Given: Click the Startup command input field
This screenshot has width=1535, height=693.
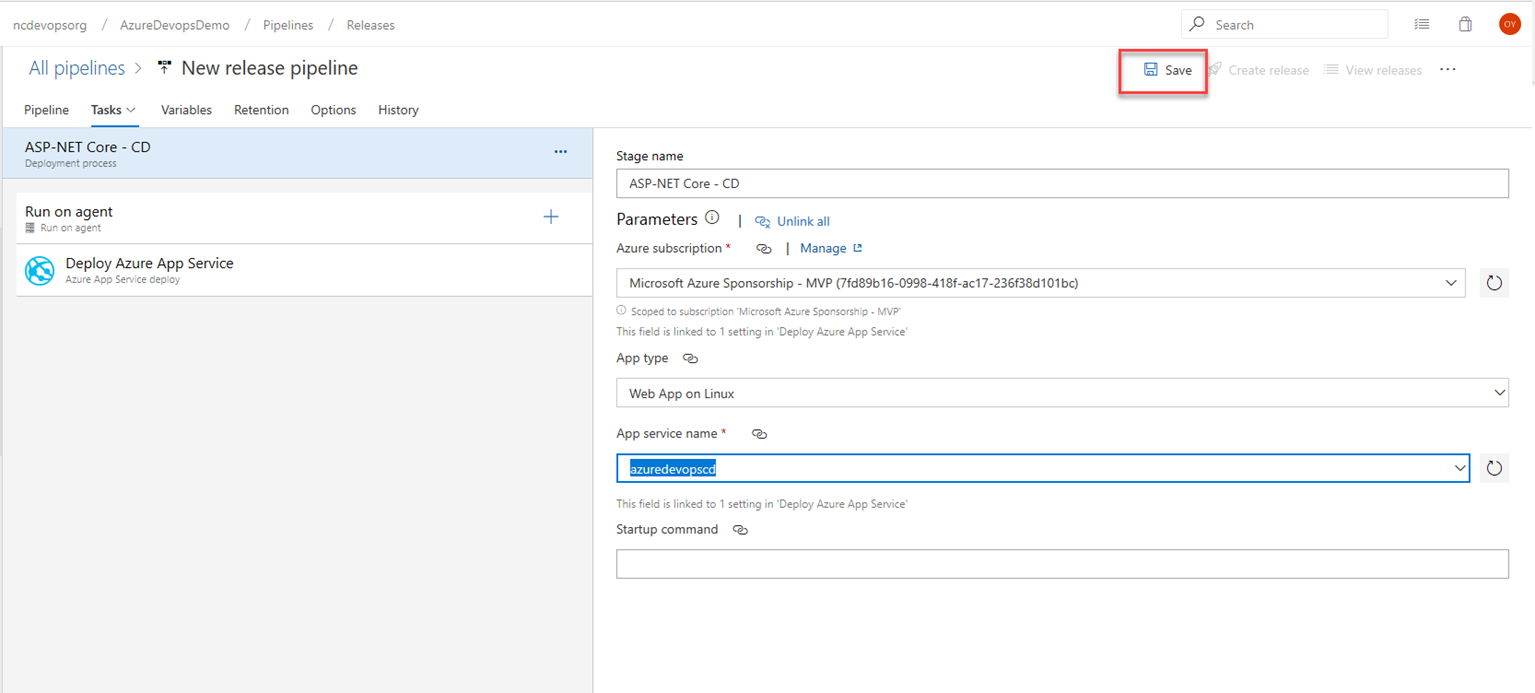Looking at the screenshot, I should pos(1062,564).
